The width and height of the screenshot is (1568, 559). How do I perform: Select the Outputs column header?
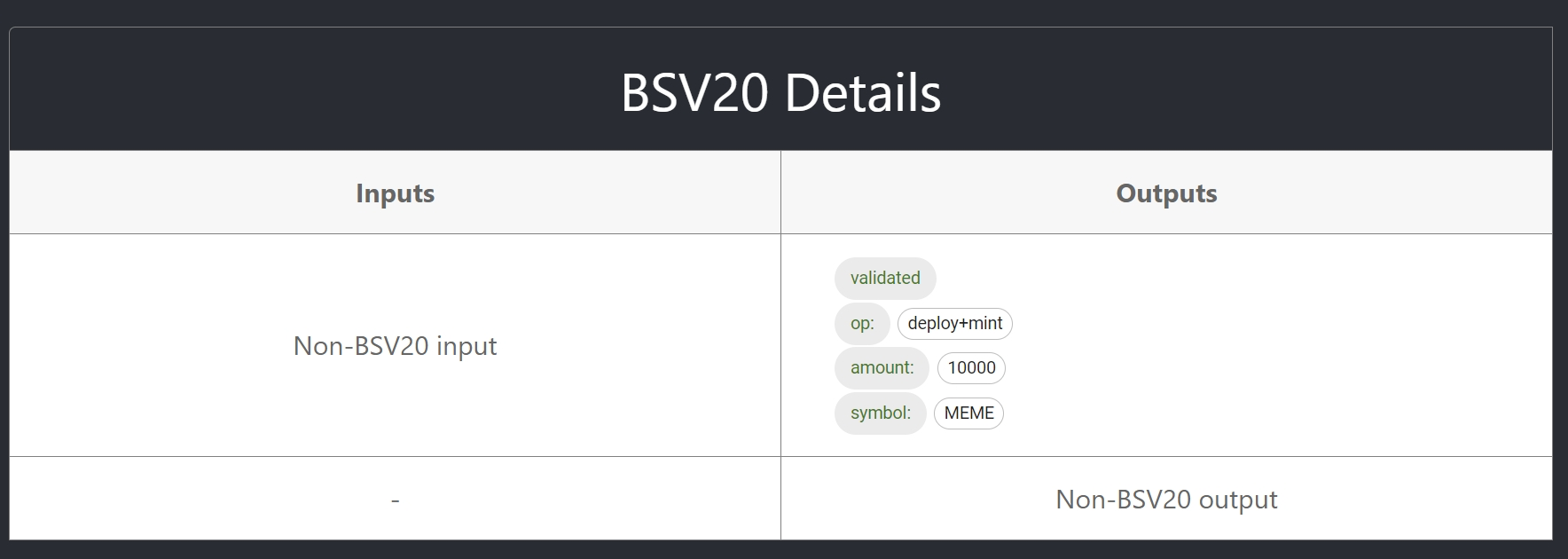pyautogui.click(x=1166, y=193)
